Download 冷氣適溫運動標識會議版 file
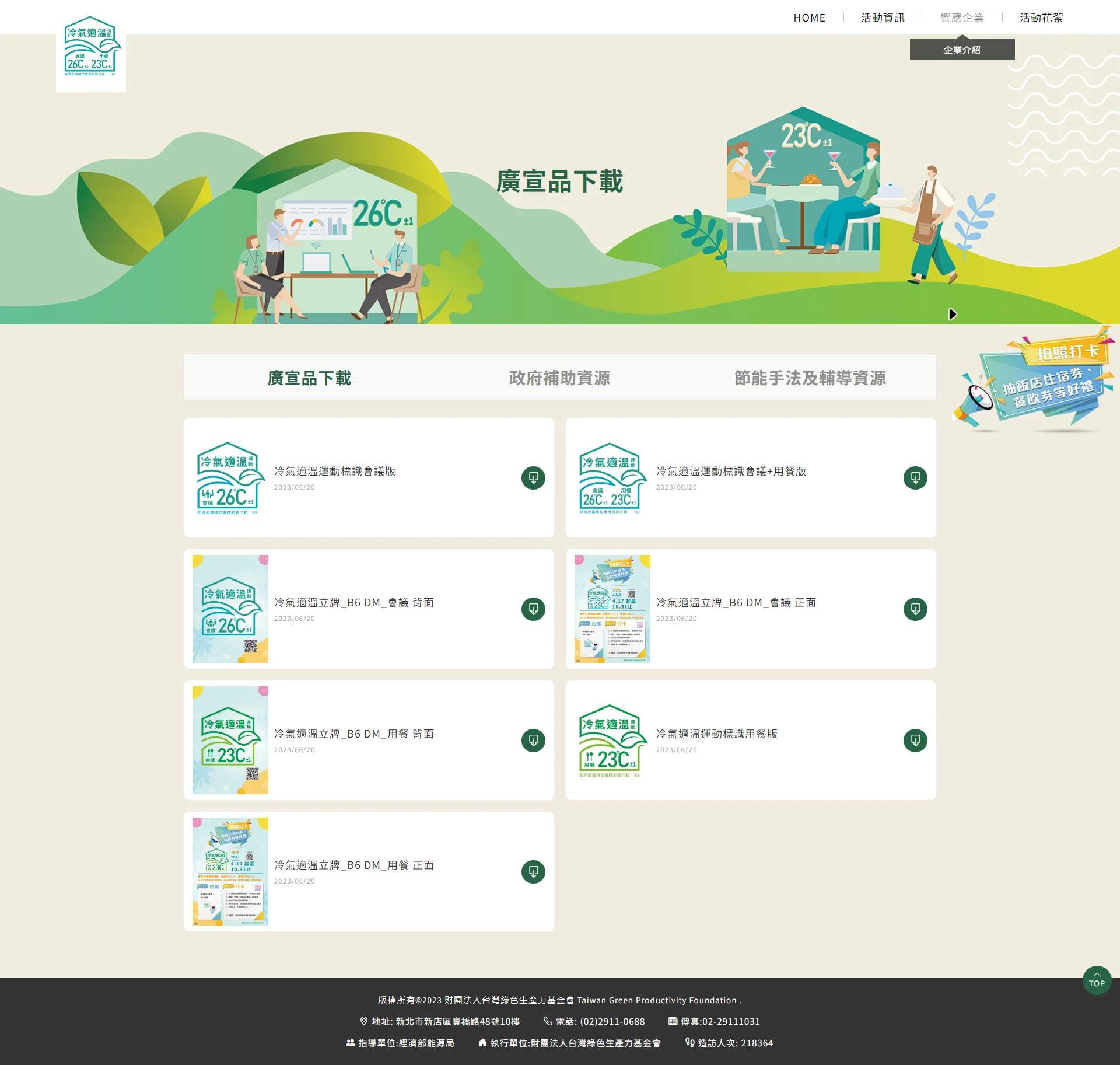This screenshot has width=1120, height=1065. pyautogui.click(x=533, y=478)
